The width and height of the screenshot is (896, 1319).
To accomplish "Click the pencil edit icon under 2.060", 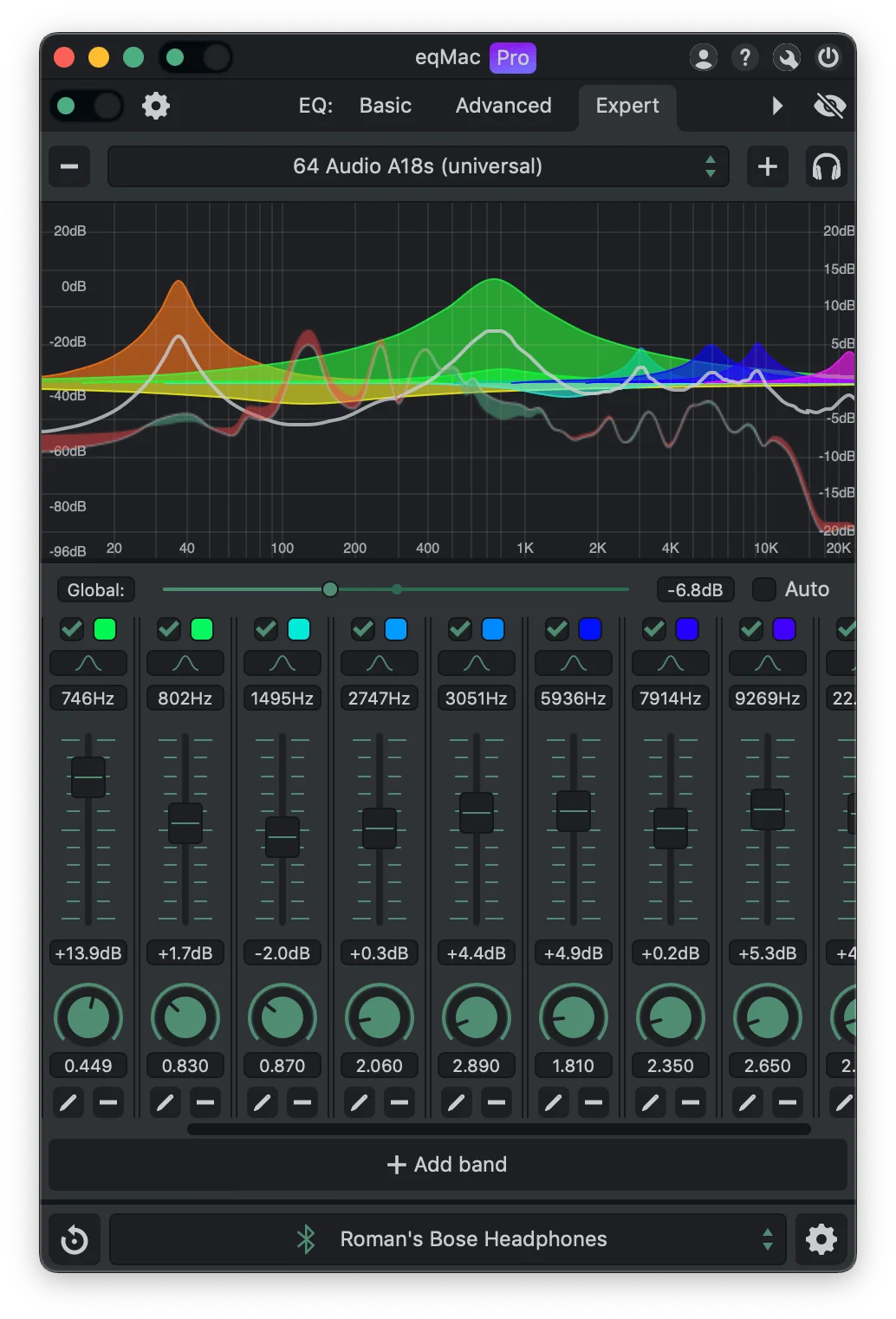I will point(359,1102).
